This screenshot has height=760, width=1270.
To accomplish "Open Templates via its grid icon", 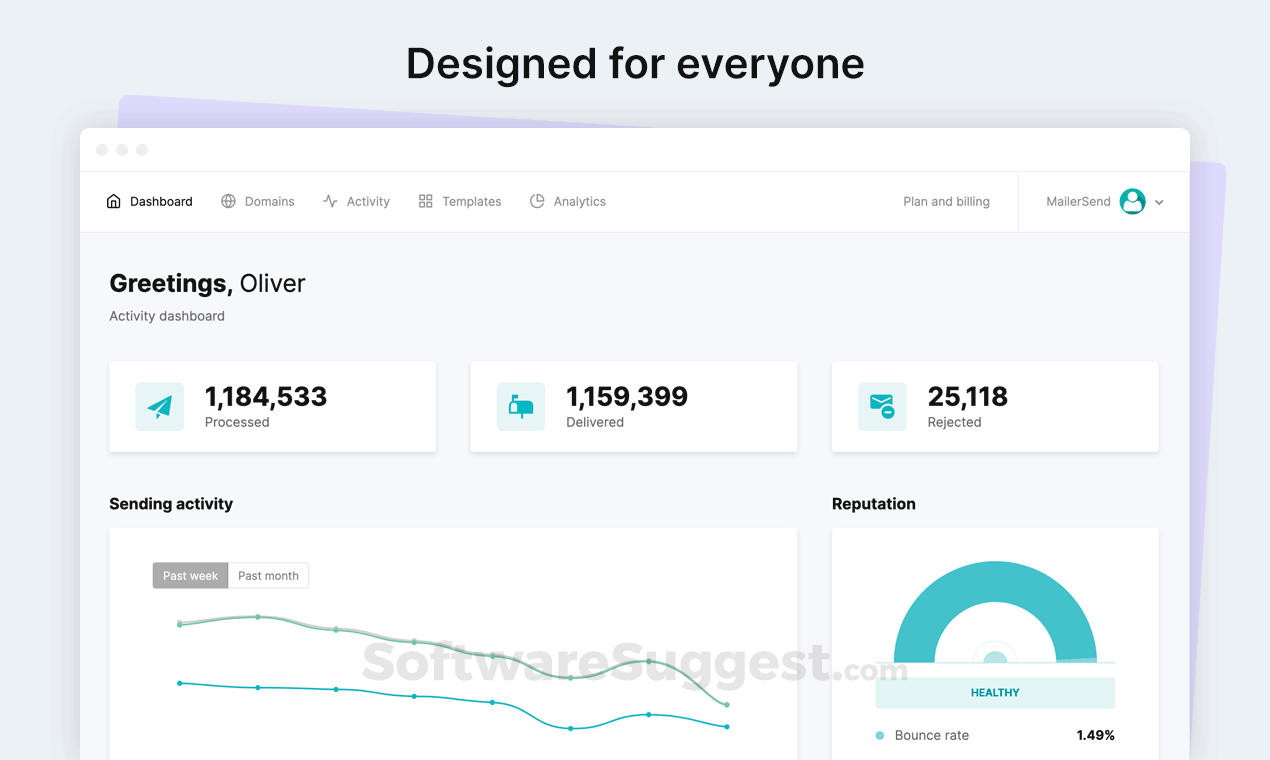I will tap(424, 201).
